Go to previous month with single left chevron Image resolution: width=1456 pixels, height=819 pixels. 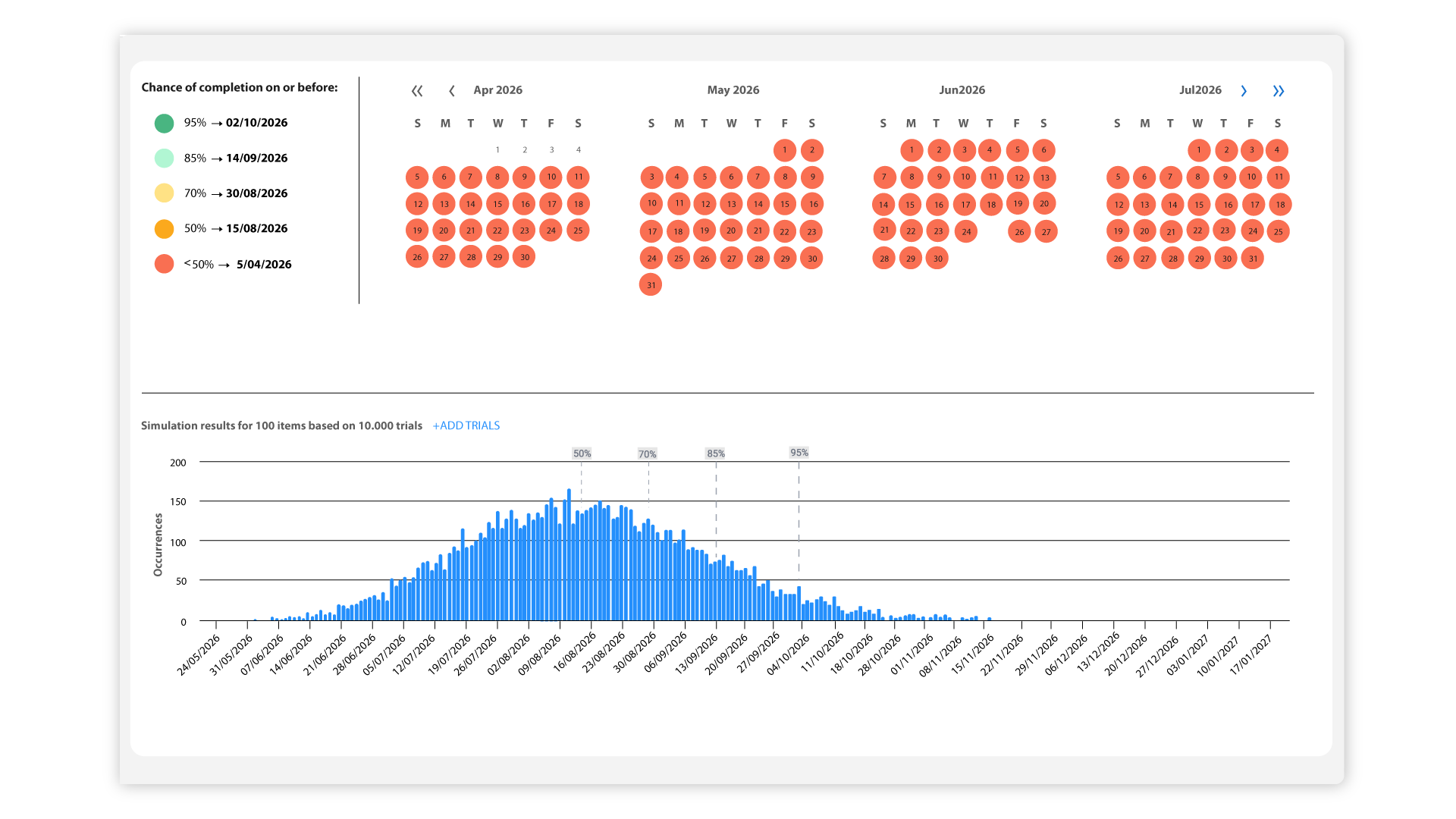(x=452, y=91)
